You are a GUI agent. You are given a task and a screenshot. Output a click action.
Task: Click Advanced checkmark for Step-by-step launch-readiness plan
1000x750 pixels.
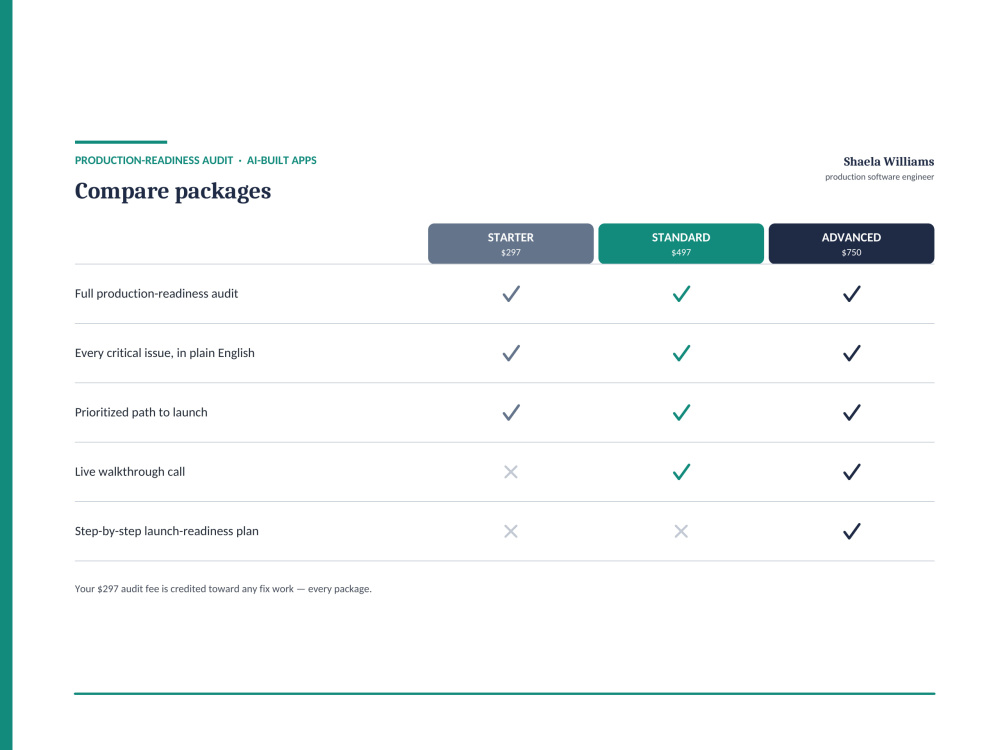point(851,531)
